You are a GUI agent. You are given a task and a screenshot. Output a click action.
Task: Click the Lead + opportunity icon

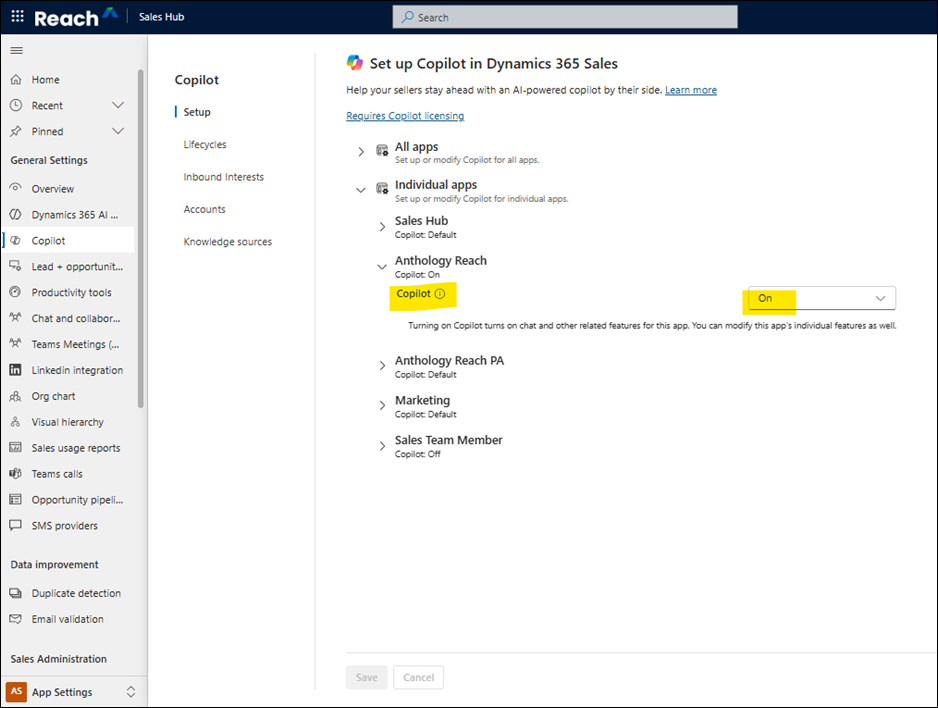point(16,266)
